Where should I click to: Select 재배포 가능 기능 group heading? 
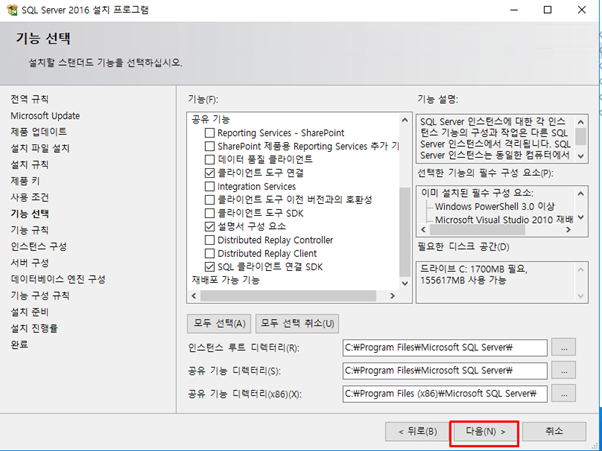[226, 280]
